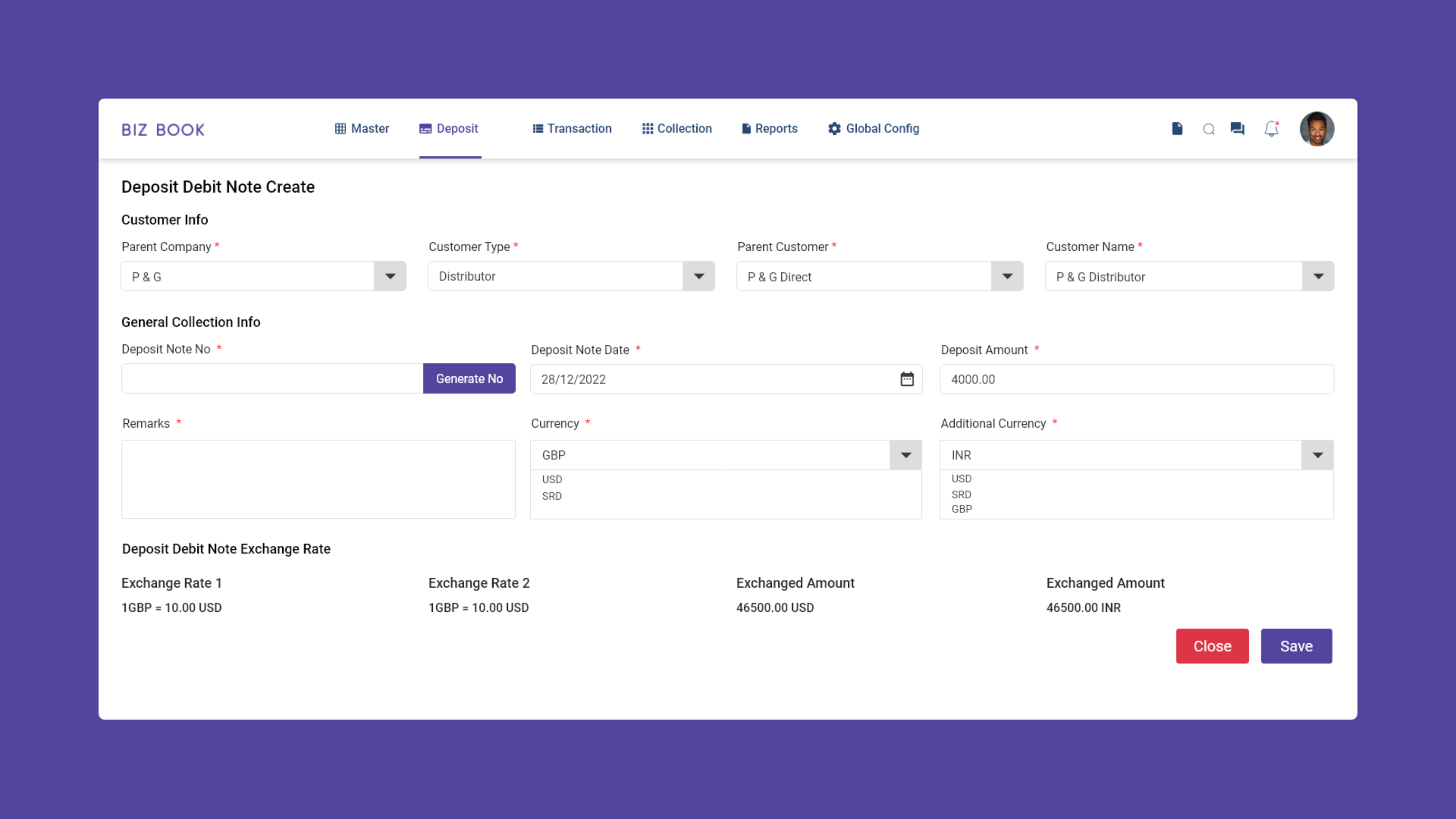Focus the Remarks text area
The image size is (1456, 819).
click(x=318, y=479)
